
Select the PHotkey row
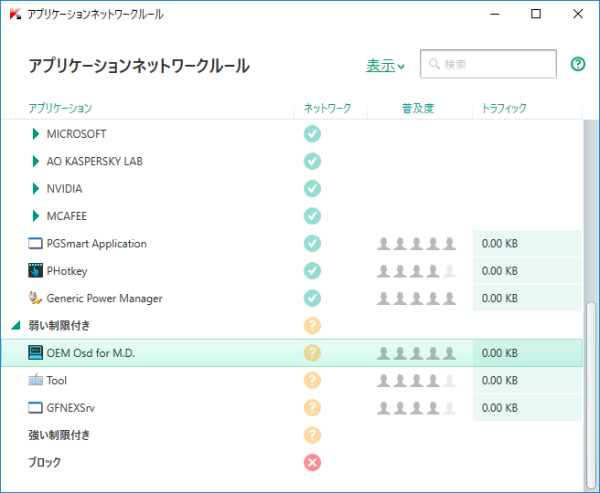292,271
